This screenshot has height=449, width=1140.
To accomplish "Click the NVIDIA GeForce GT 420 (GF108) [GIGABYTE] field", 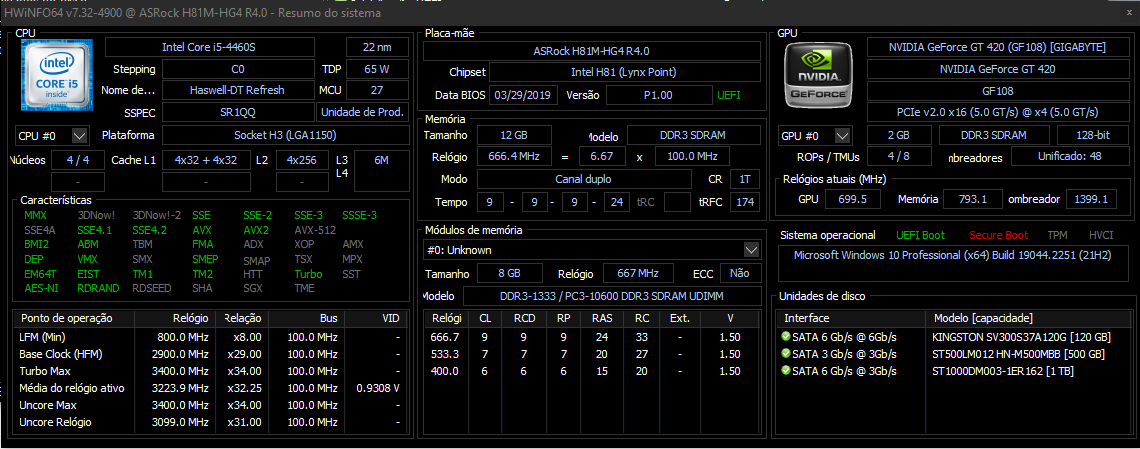I will pyautogui.click(x=997, y=47).
